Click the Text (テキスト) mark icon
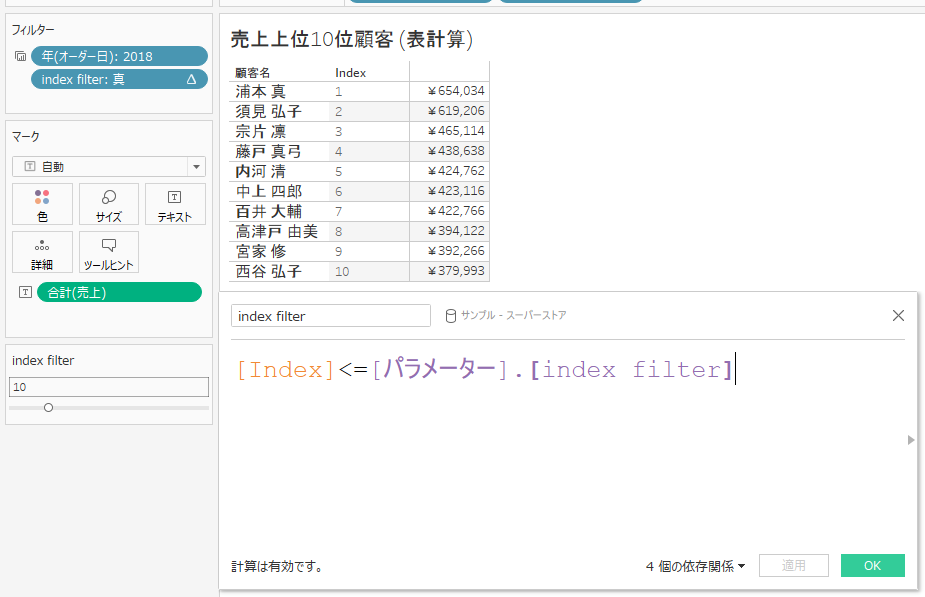Image resolution: width=925 pixels, height=597 pixels. (x=174, y=204)
